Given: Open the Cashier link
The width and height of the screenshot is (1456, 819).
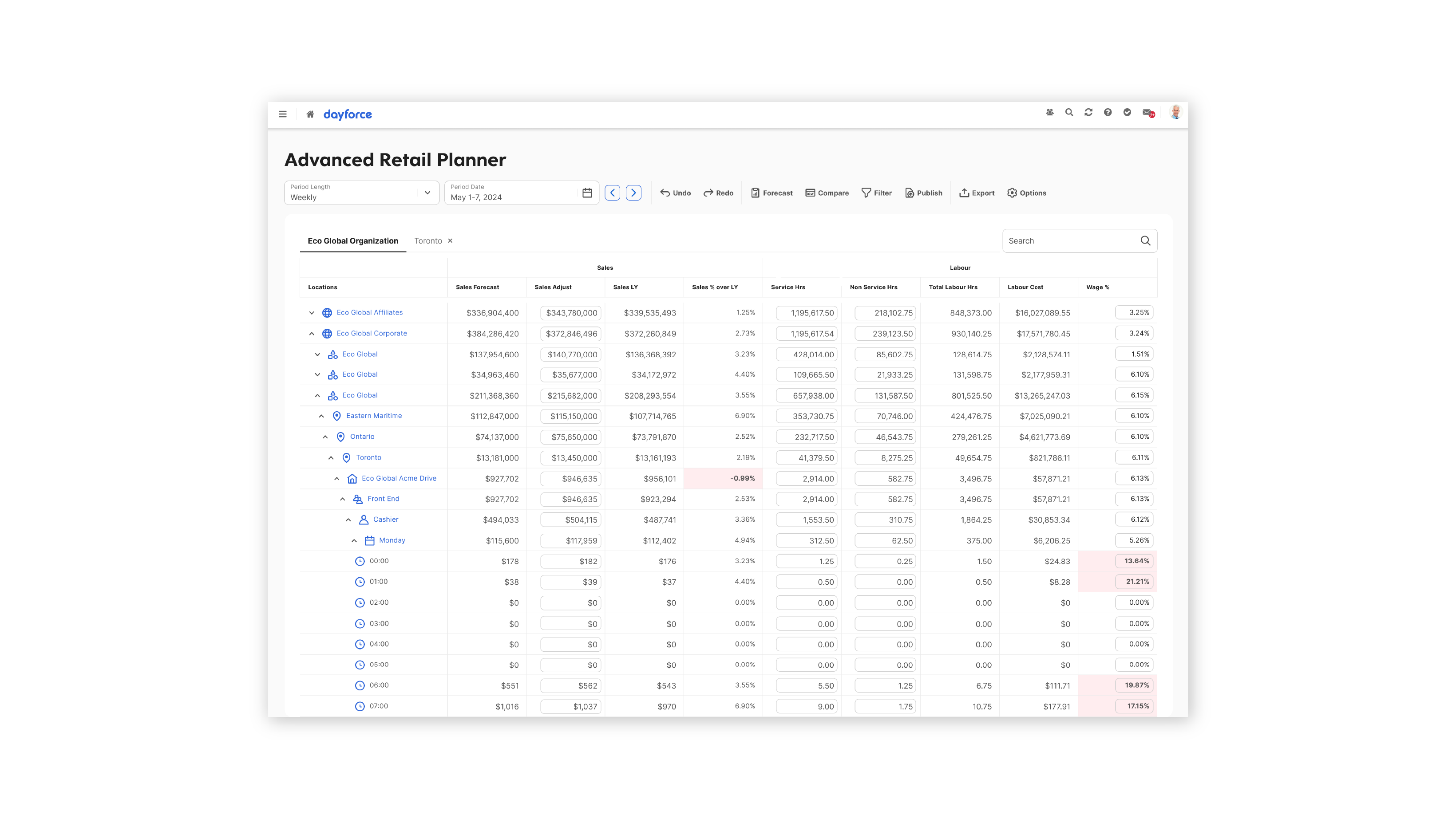Looking at the screenshot, I should pyautogui.click(x=385, y=520).
